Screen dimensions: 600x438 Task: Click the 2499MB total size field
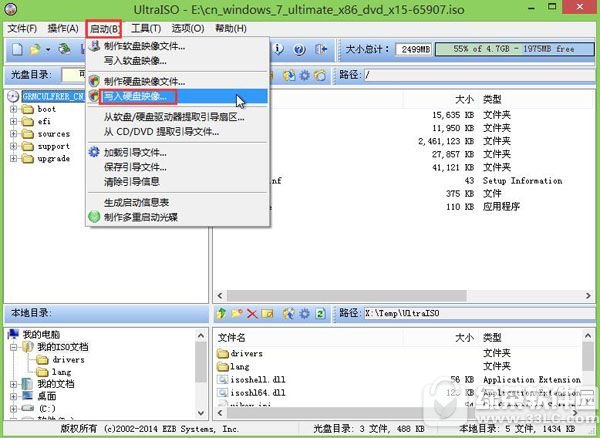[x=414, y=49]
